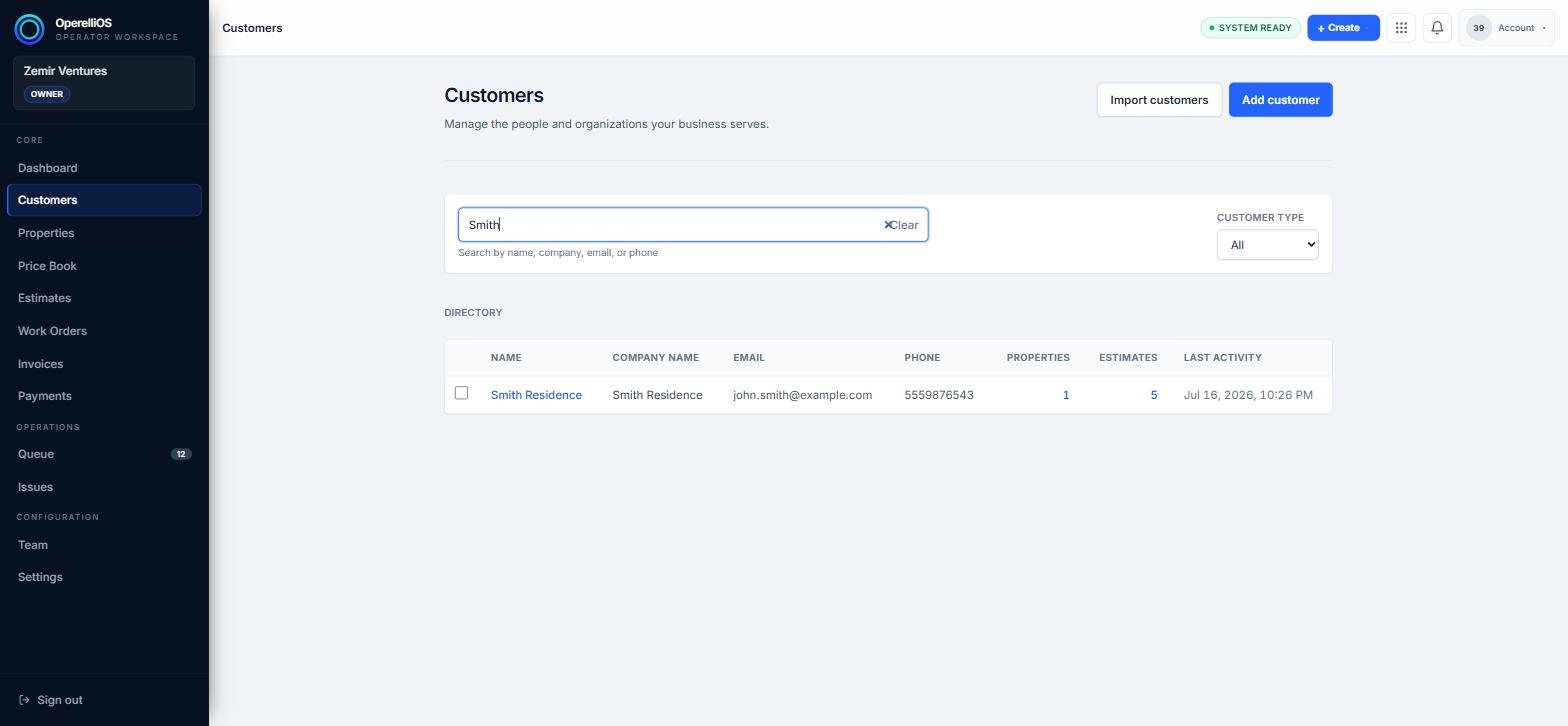Select the Smith Residence row checkbox
Image resolution: width=1568 pixels, height=726 pixels.
click(461, 393)
